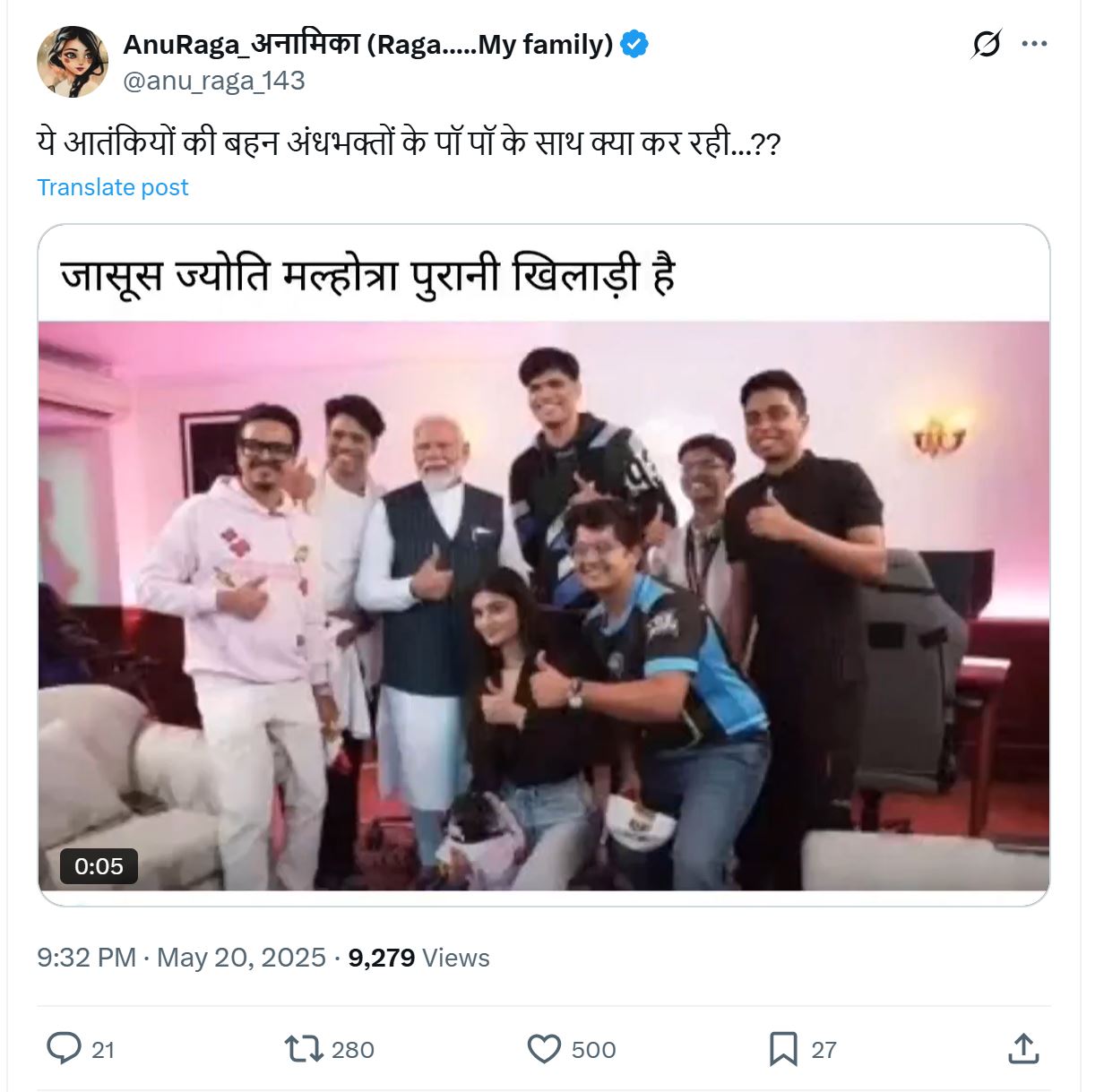
Task: Click the 0:05 video duration badge
Action: (x=99, y=866)
